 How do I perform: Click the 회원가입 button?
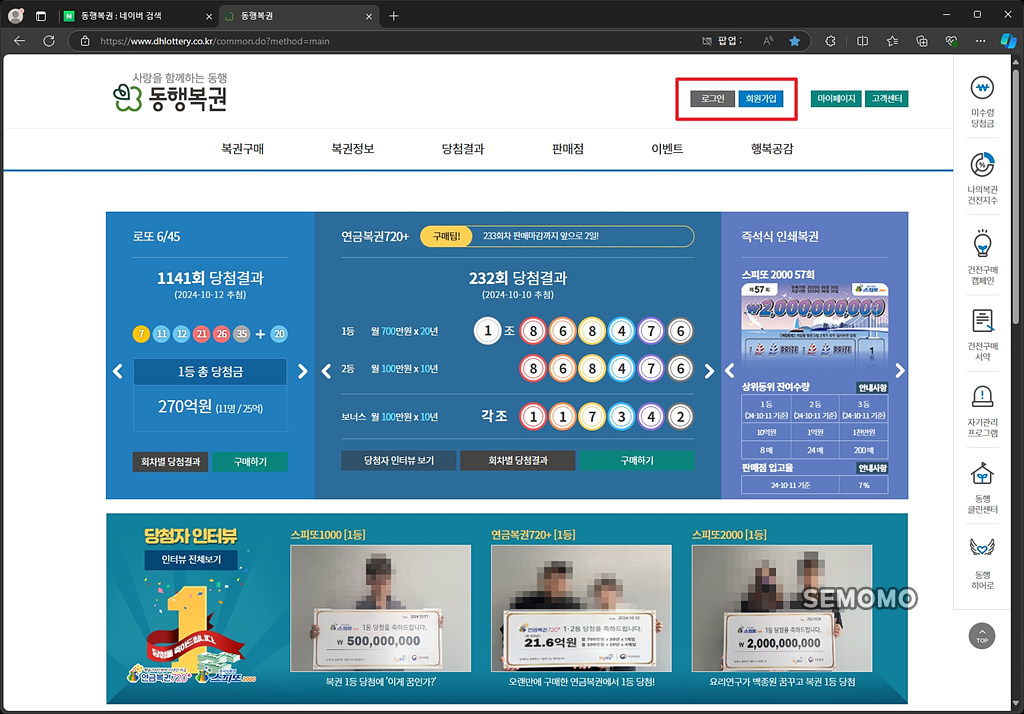pyautogui.click(x=761, y=99)
